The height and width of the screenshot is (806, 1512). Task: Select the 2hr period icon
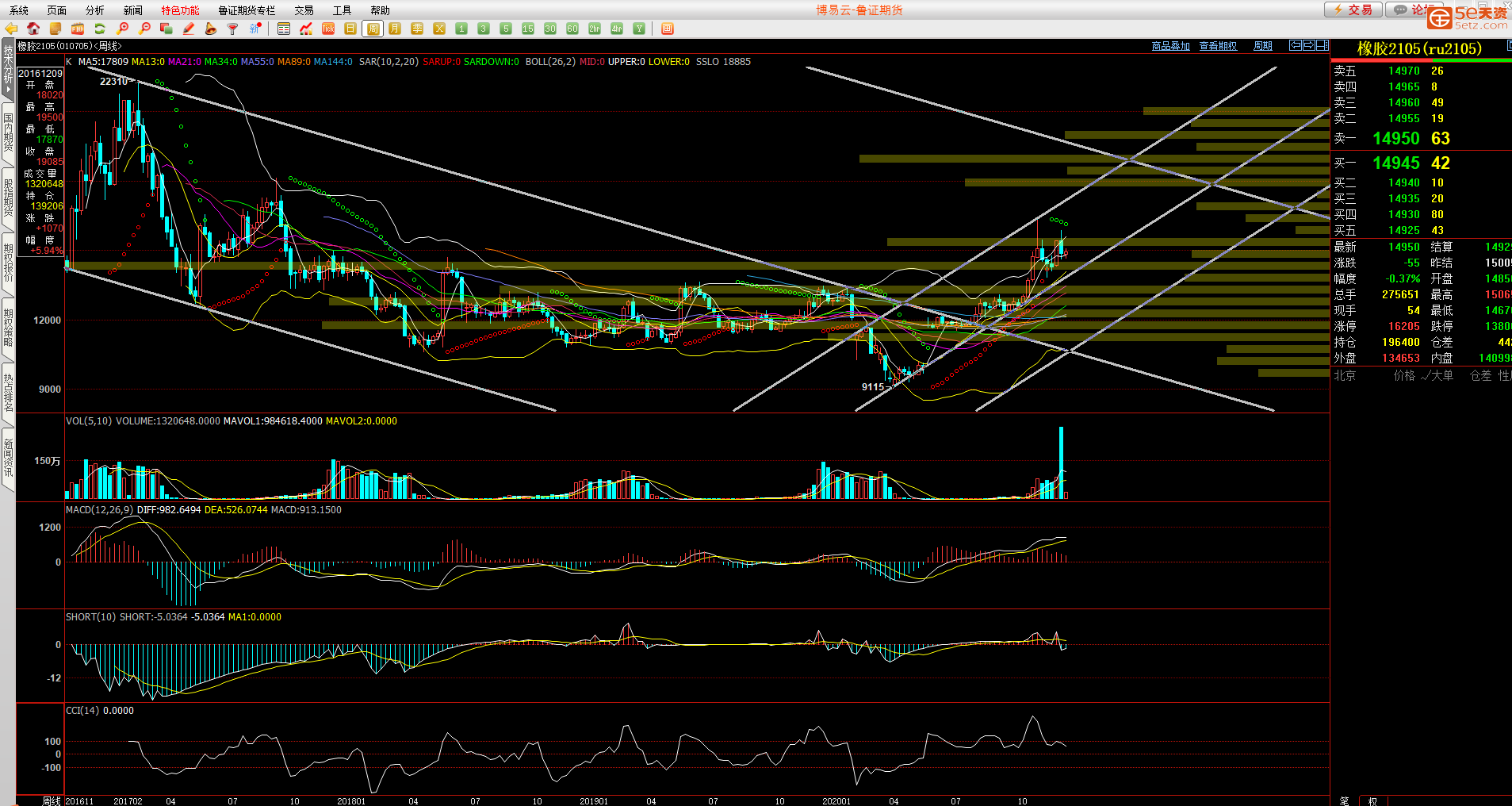click(x=595, y=29)
